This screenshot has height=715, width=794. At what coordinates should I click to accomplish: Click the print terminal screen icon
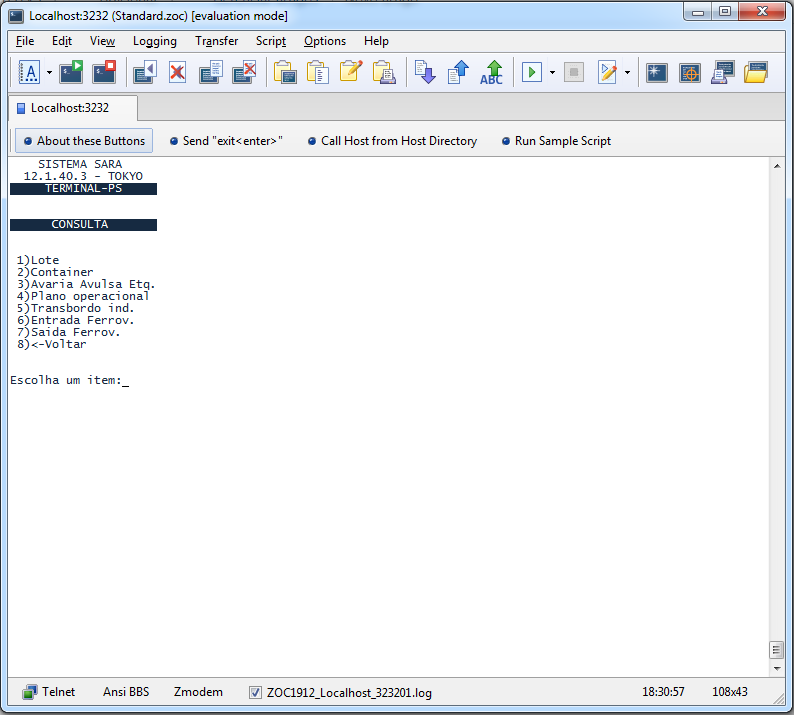pyautogui.click(x=723, y=72)
